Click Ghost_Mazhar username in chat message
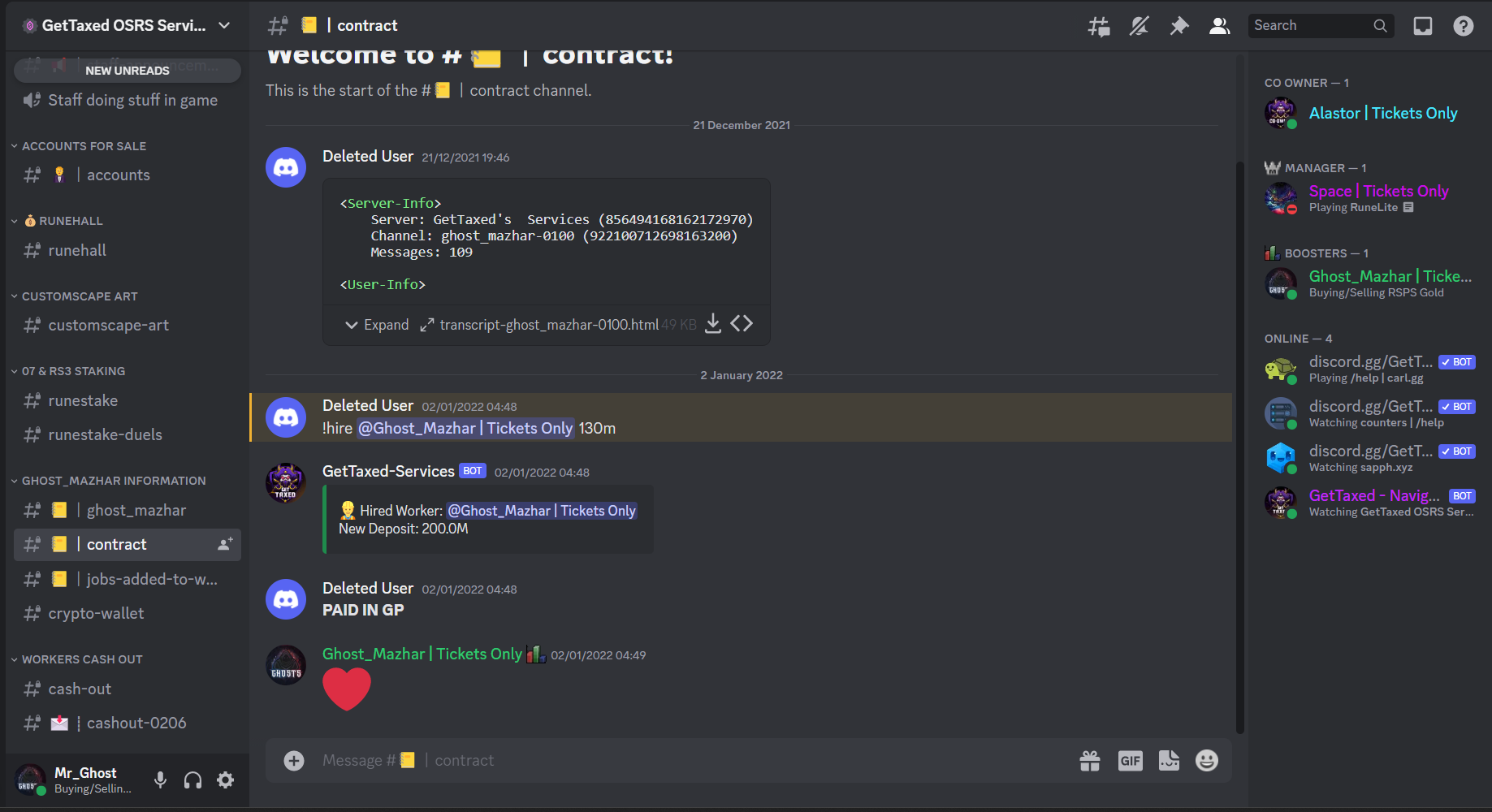Image resolution: width=1492 pixels, height=812 pixels. pyautogui.click(x=422, y=654)
